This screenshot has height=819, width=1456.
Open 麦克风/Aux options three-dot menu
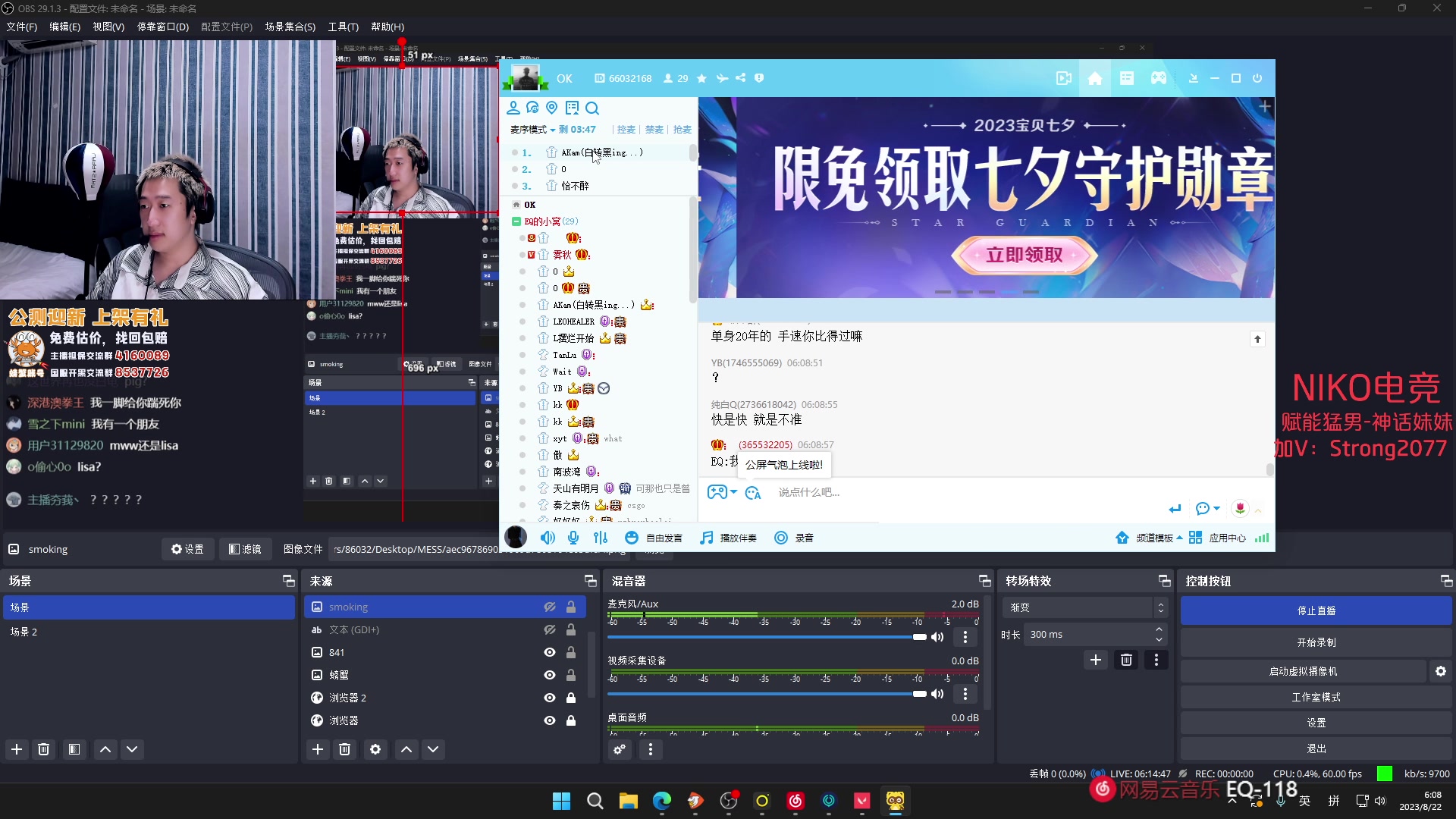965,637
